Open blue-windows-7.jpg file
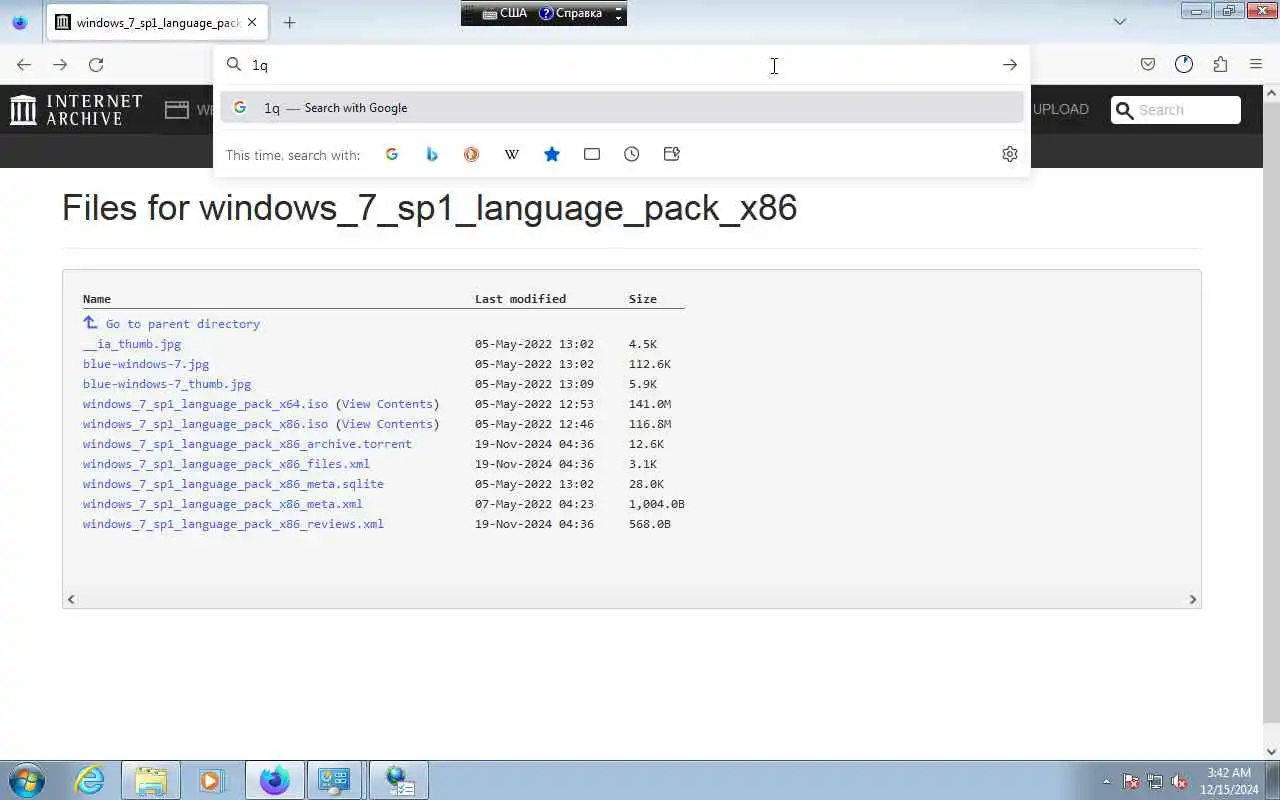Screen dimensions: 1280x800 146,364
